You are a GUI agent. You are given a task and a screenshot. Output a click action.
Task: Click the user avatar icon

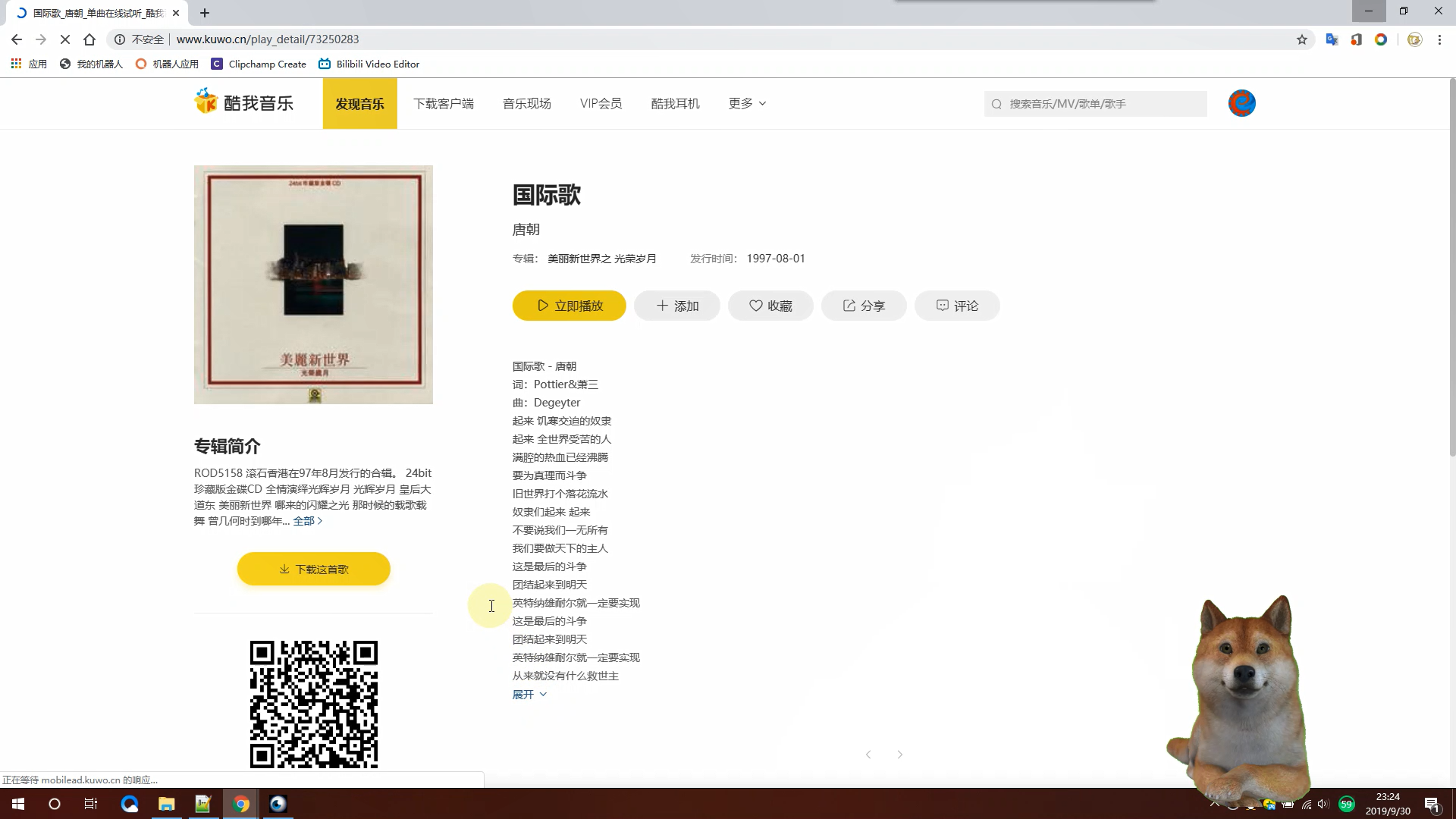(x=1241, y=103)
